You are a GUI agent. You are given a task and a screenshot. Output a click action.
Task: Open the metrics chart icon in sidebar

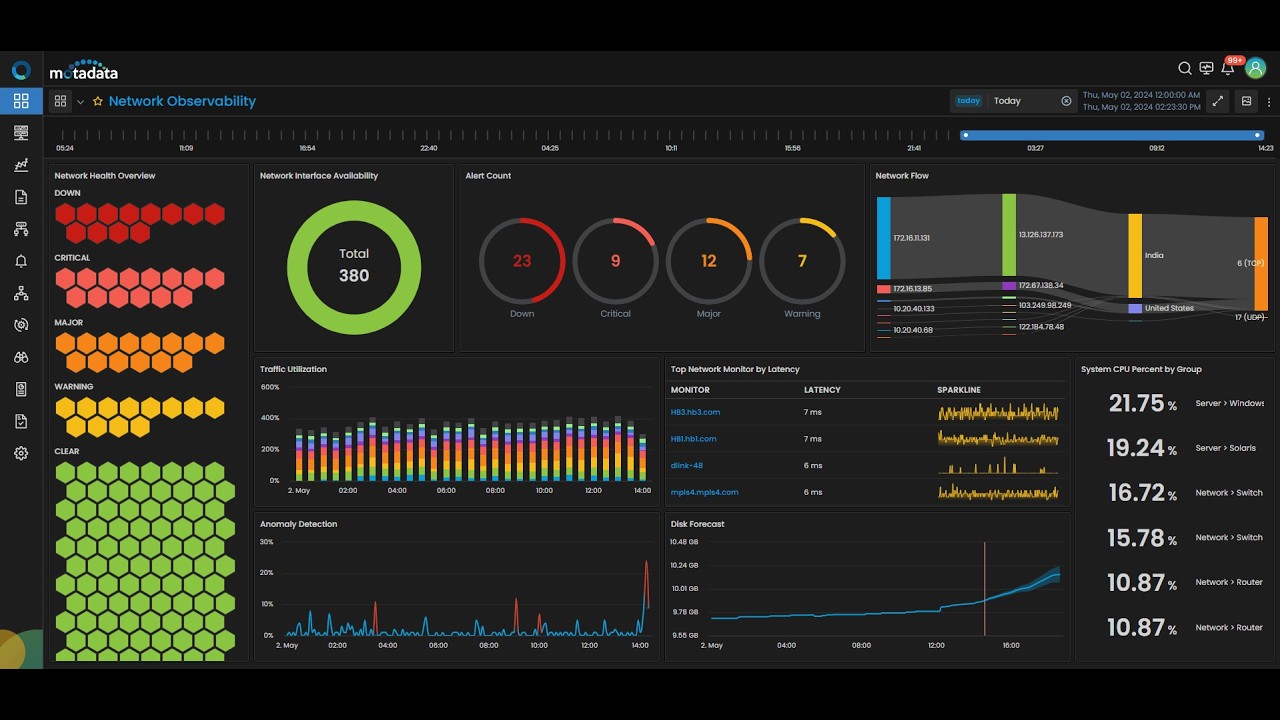21,165
